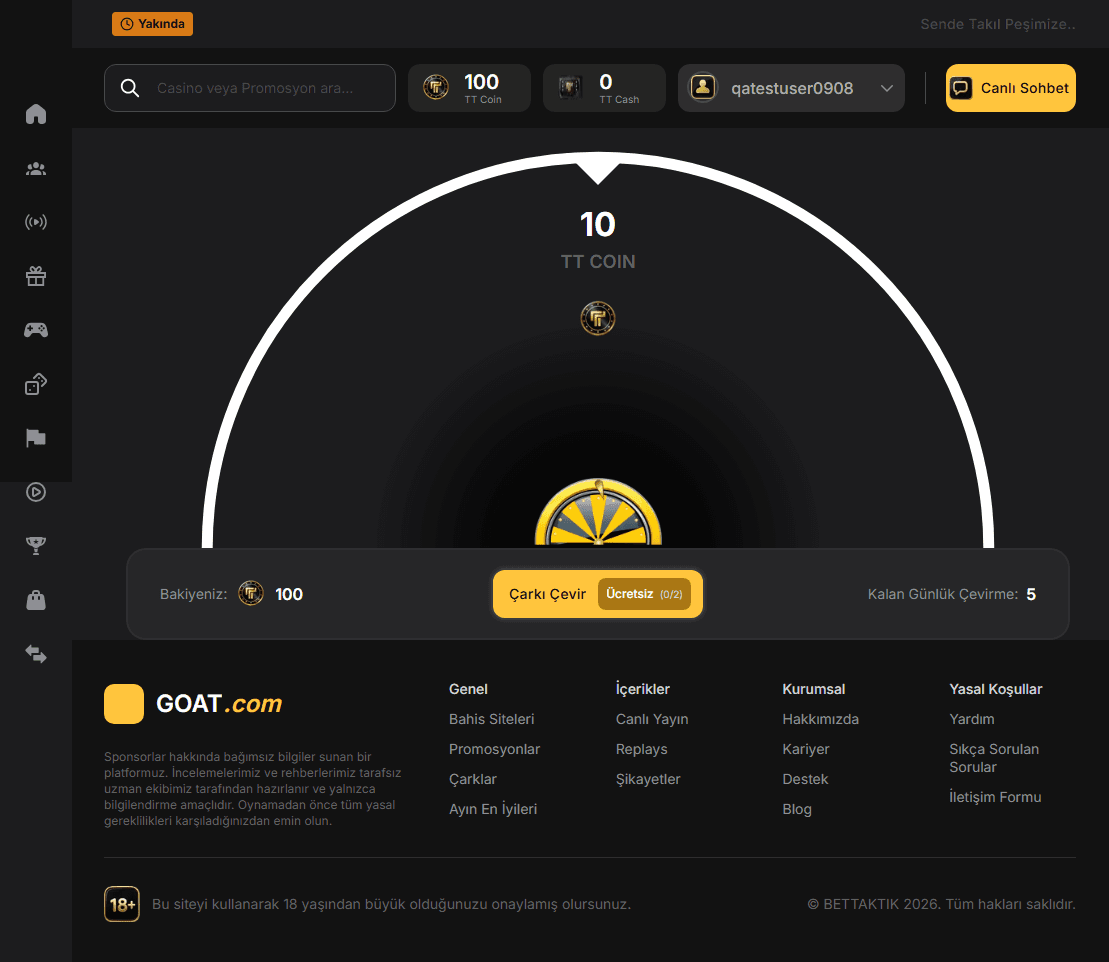Click the Casino veya Promosyon search field
The height and width of the screenshot is (962, 1109).
(x=250, y=88)
